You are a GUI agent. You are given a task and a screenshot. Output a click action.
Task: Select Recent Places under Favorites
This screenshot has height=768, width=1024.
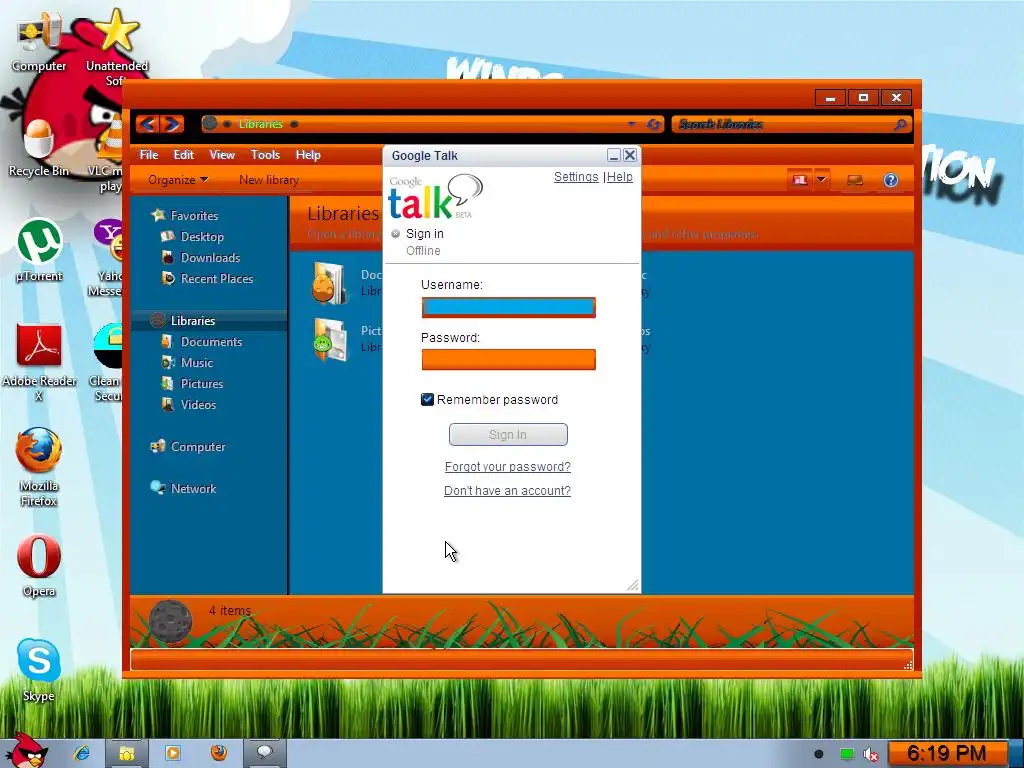217,278
